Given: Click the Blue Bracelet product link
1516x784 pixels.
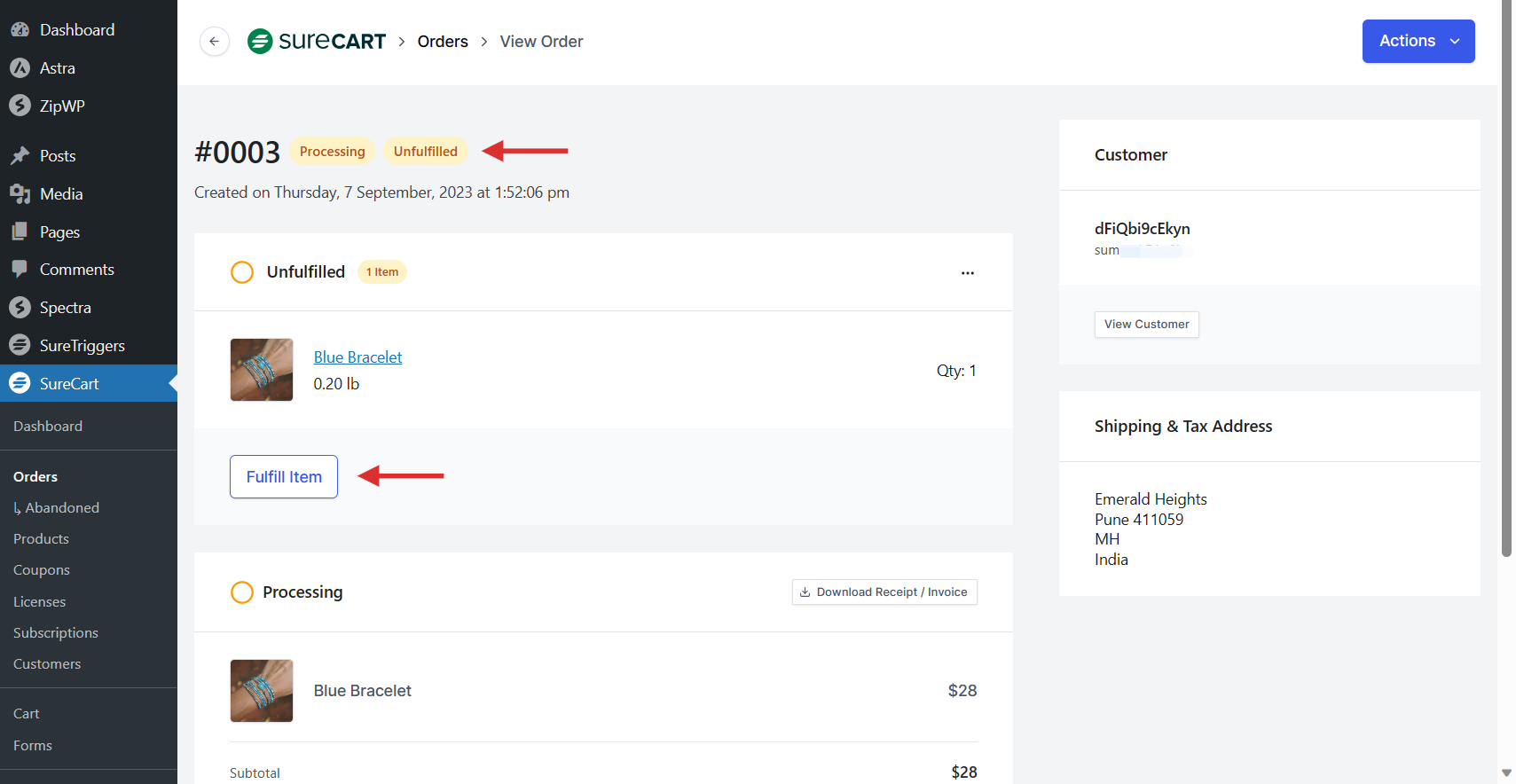Looking at the screenshot, I should coord(357,357).
